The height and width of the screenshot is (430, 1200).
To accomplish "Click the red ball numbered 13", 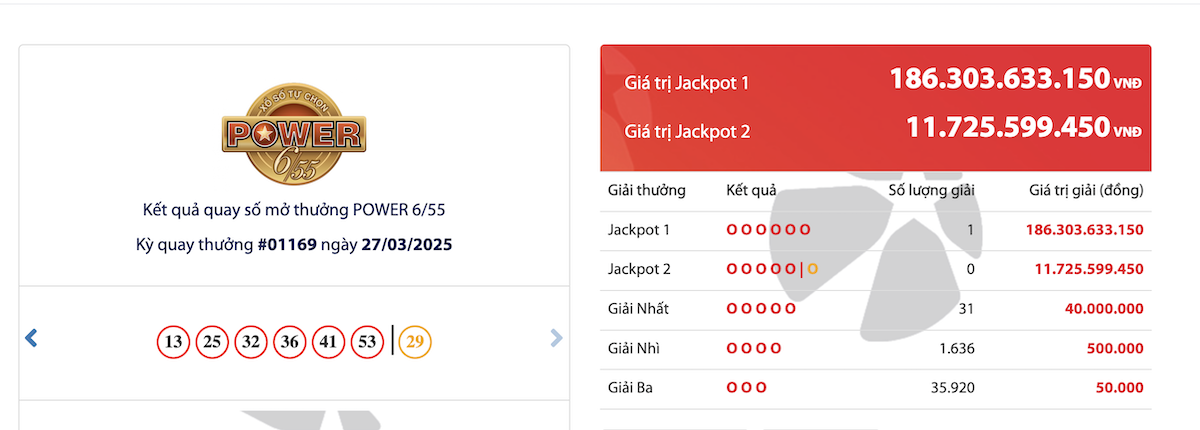I will coord(174,342).
